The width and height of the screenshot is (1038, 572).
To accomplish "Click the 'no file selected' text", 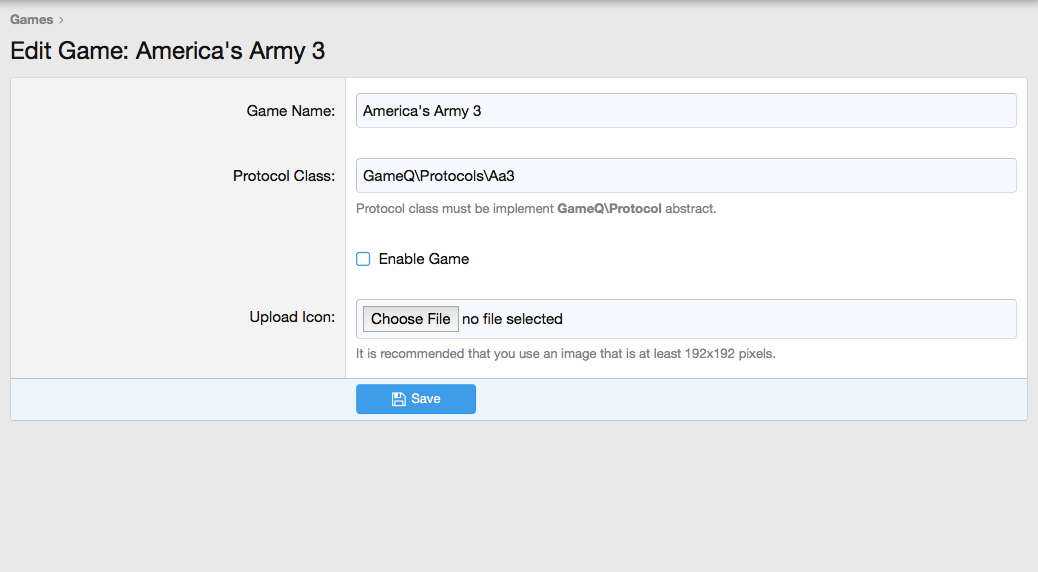I will (512, 319).
